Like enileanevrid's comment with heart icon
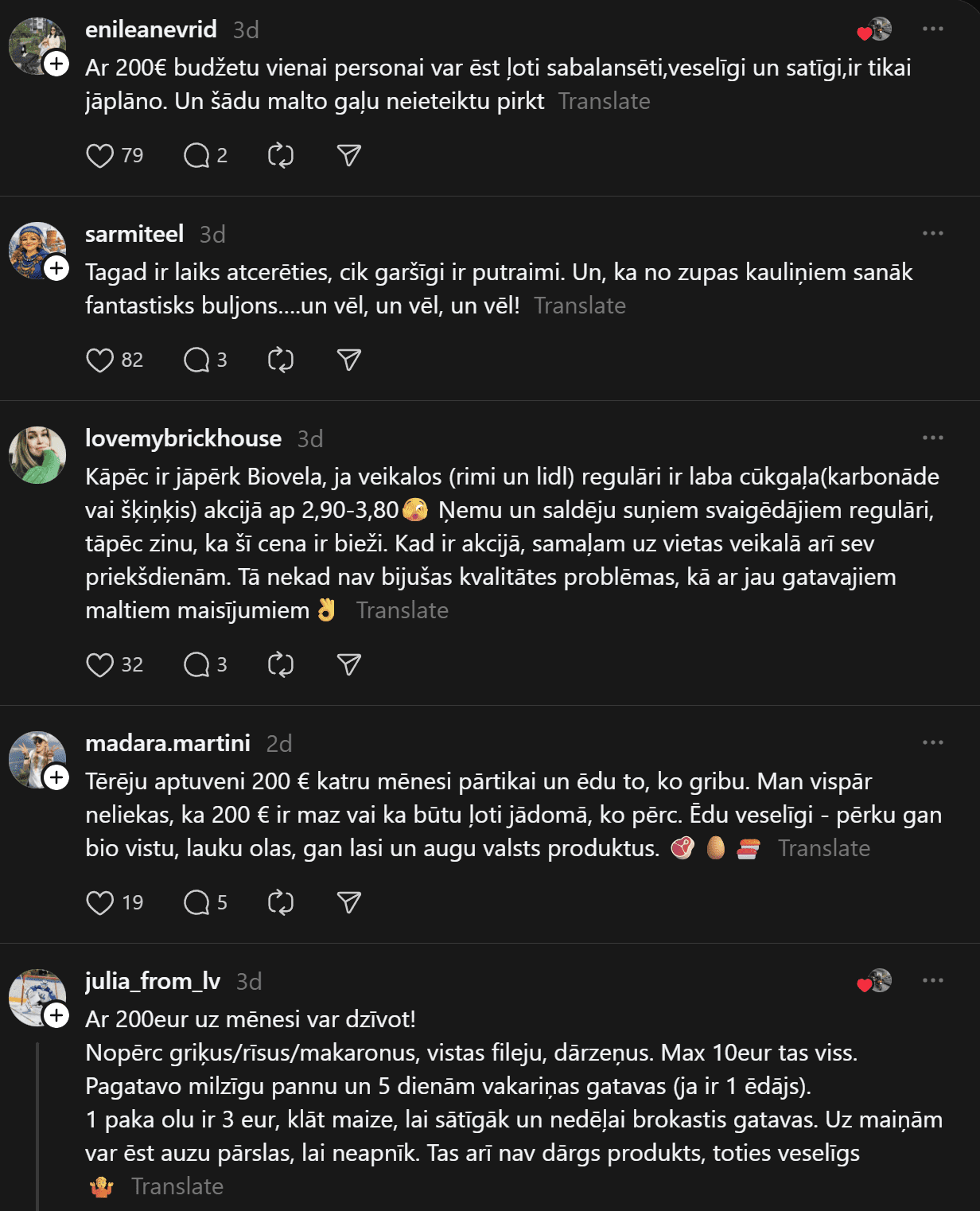 pos(100,156)
